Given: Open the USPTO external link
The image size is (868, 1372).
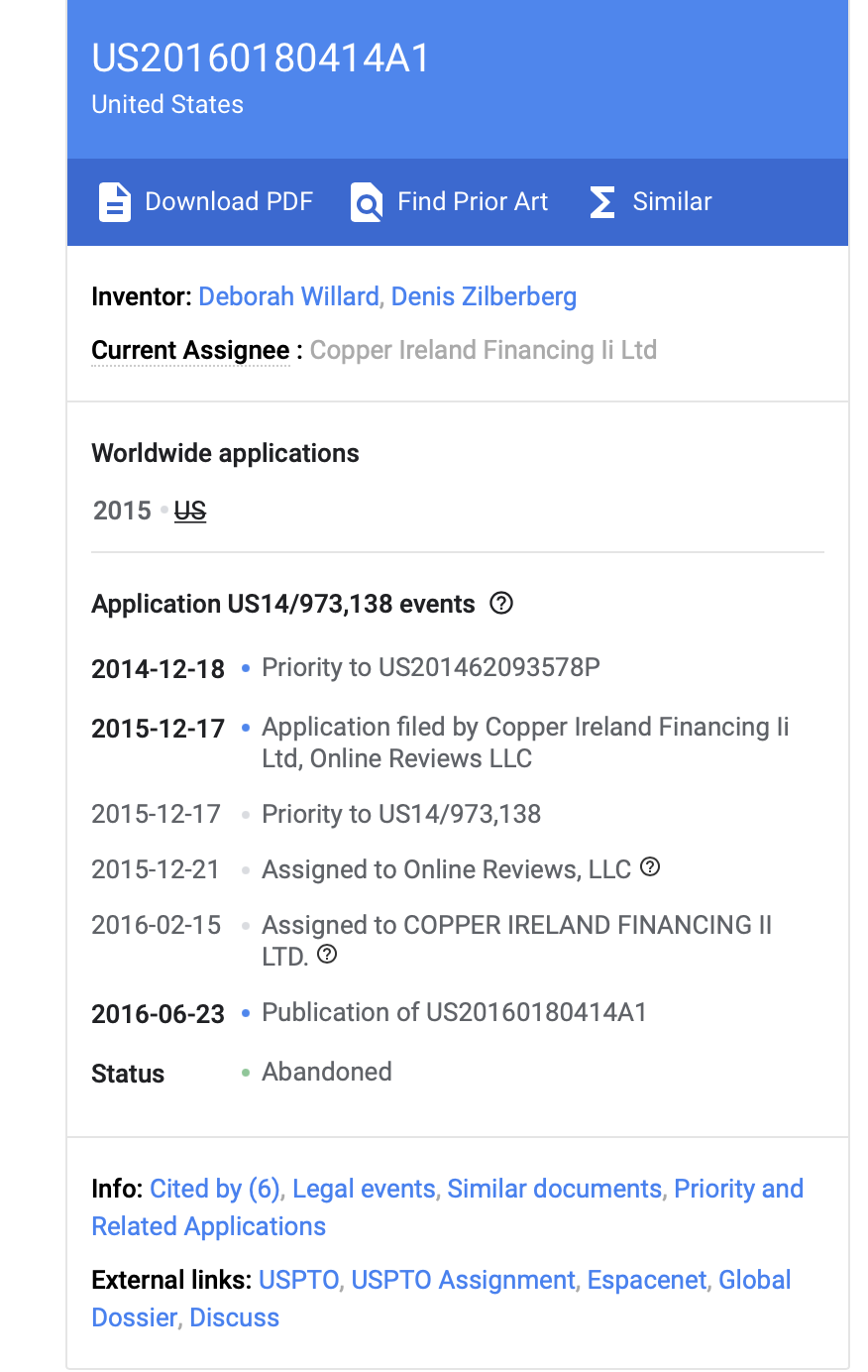Looking at the screenshot, I should (298, 1280).
